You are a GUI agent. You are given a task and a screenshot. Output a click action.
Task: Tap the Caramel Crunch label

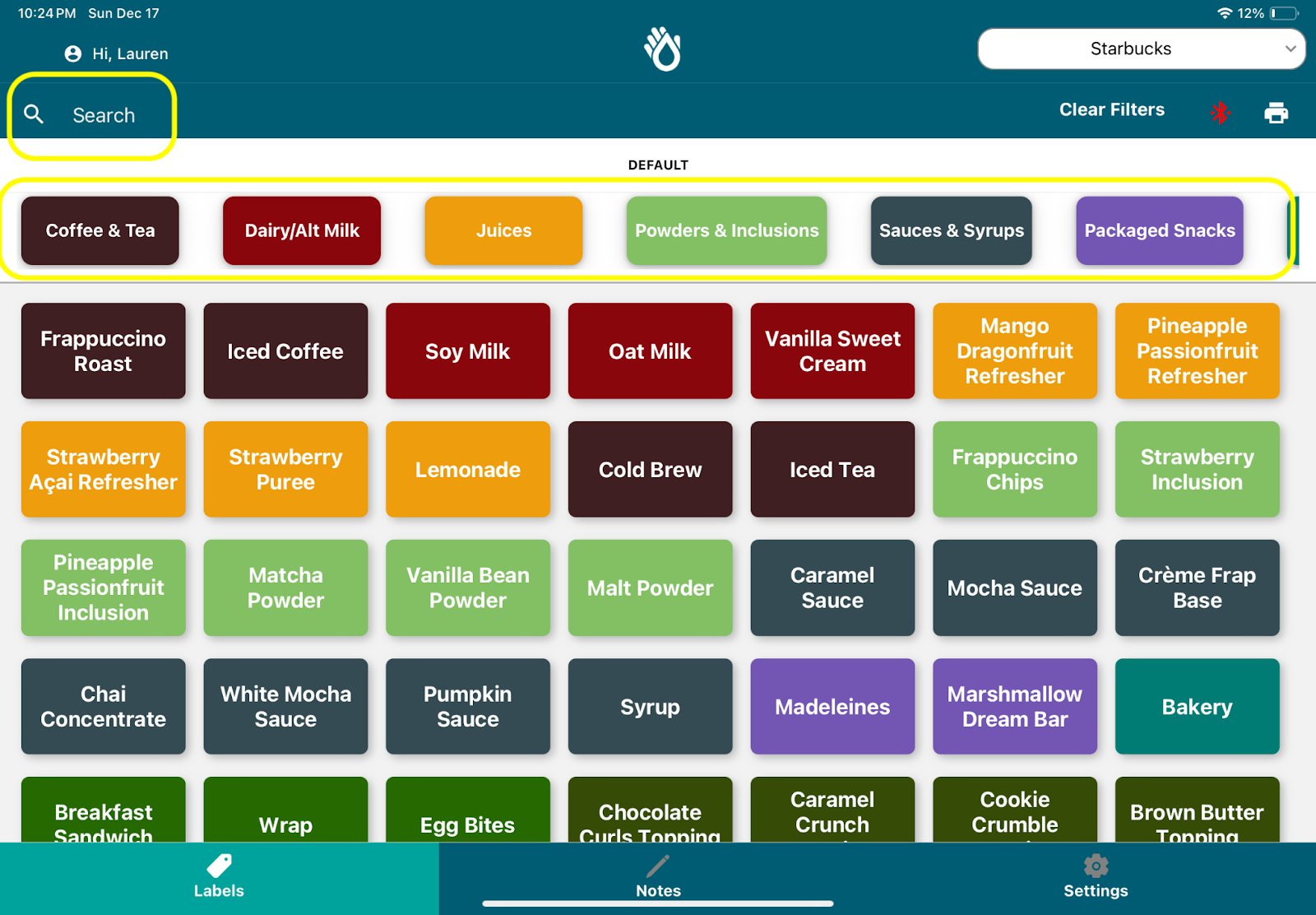[x=832, y=810]
